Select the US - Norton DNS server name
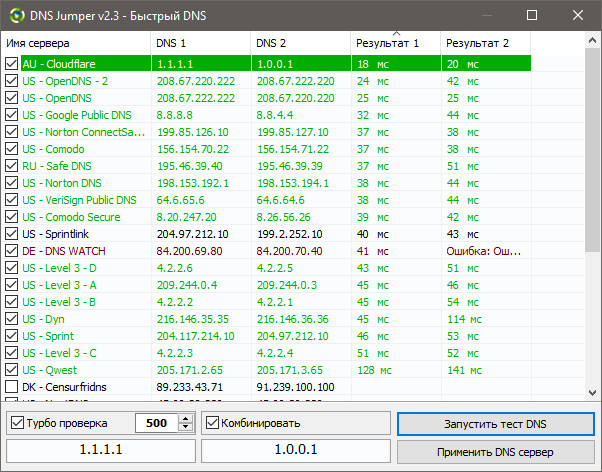 click(x=62, y=183)
